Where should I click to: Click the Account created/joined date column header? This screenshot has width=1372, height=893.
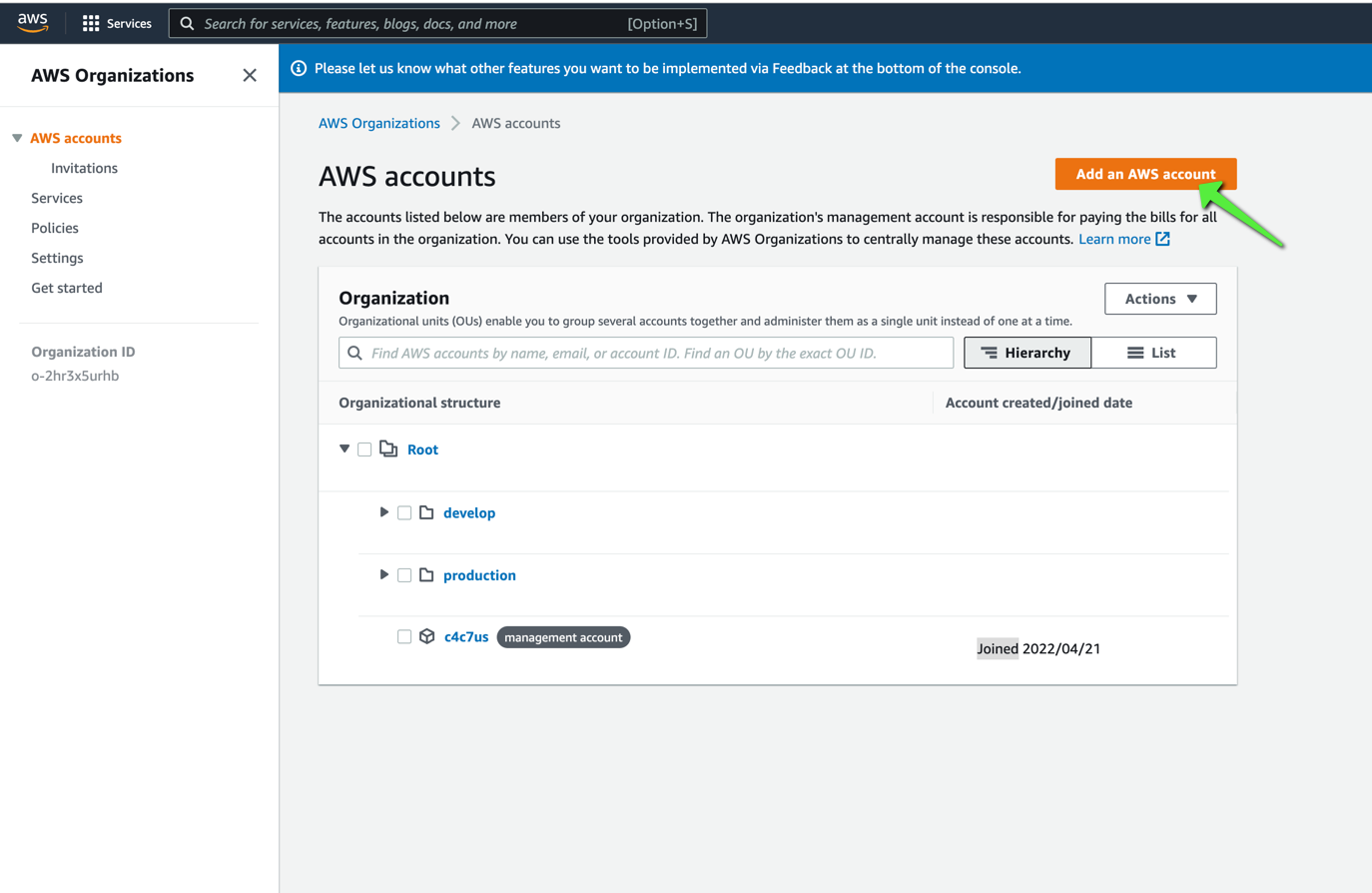(x=1038, y=403)
